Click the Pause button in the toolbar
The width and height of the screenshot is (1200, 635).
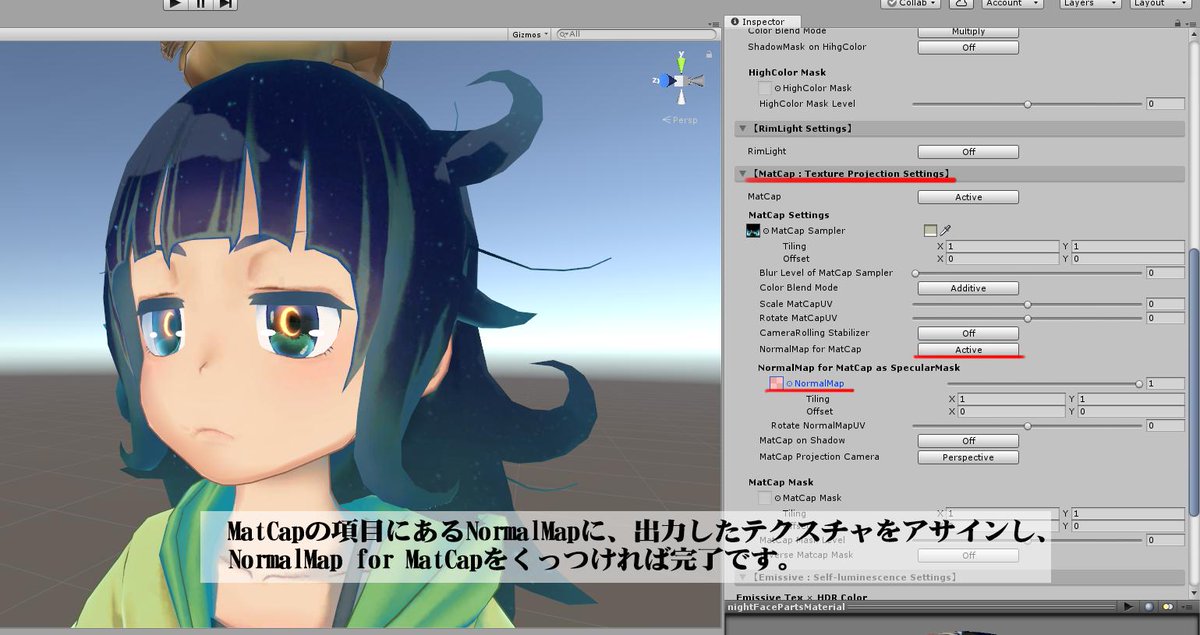(x=201, y=4)
